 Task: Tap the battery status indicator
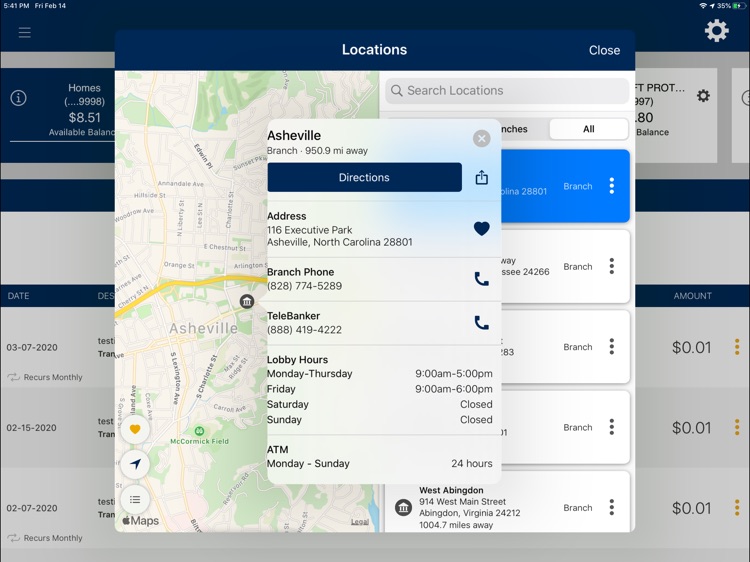click(739, 6)
